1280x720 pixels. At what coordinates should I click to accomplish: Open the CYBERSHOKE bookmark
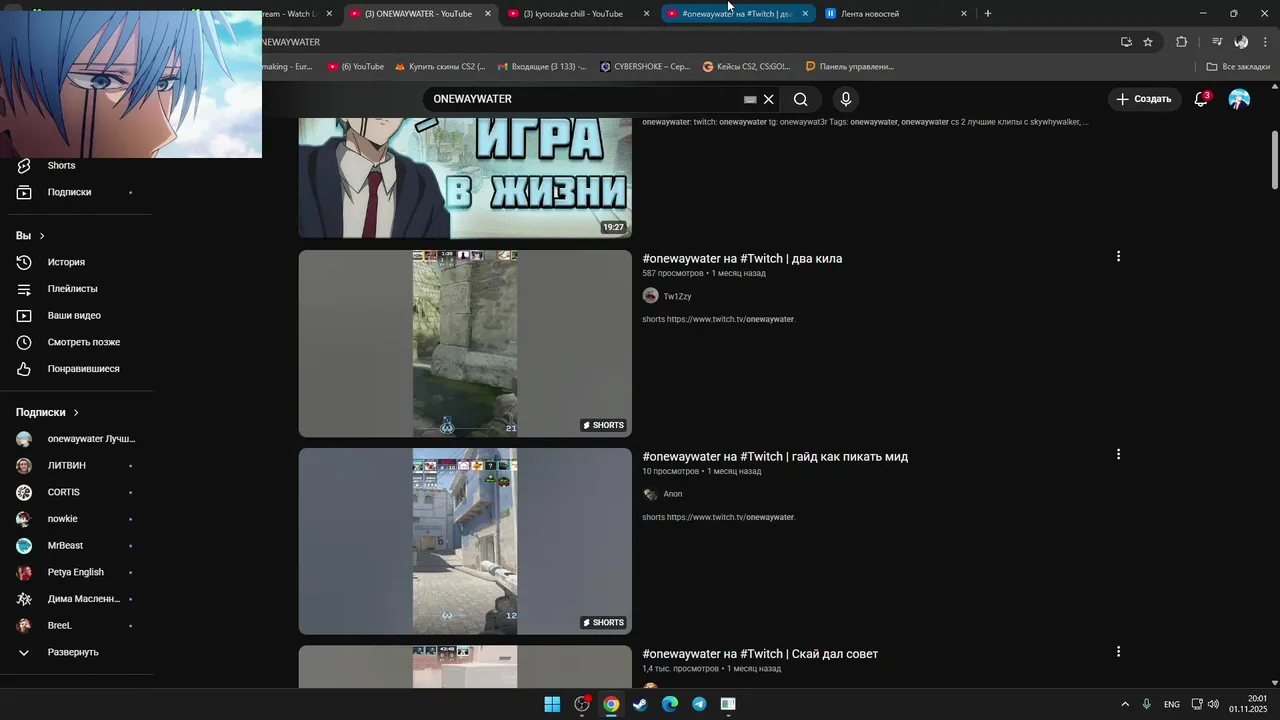645,67
